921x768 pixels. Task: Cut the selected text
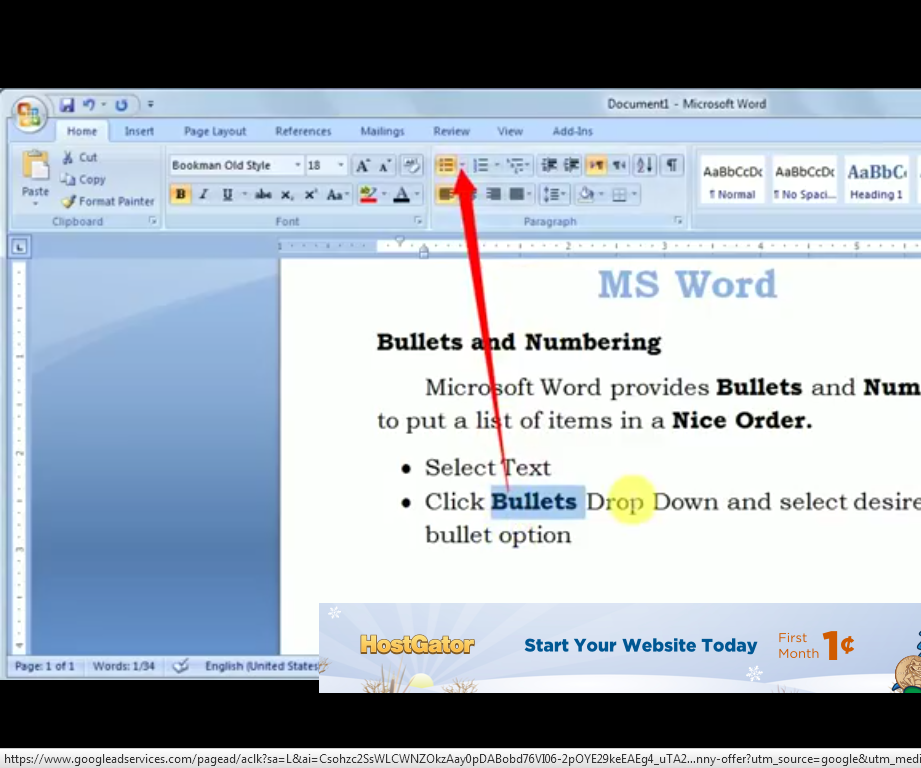coord(80,157)
